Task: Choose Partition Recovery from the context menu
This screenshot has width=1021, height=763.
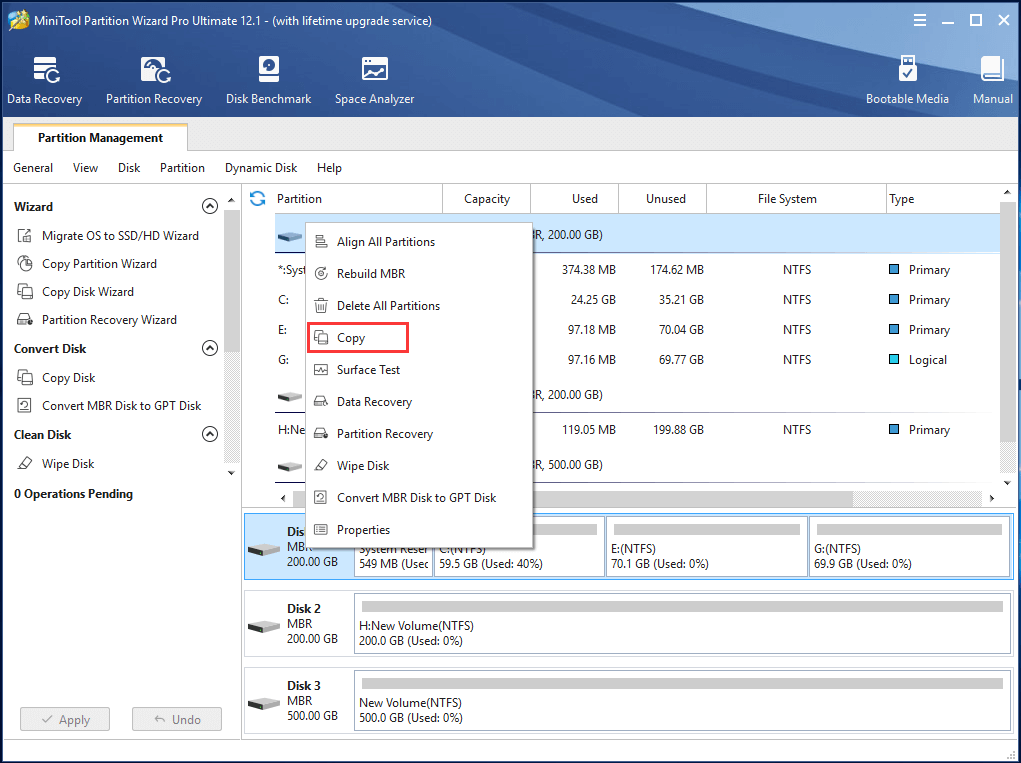Action: coord(419,434)
